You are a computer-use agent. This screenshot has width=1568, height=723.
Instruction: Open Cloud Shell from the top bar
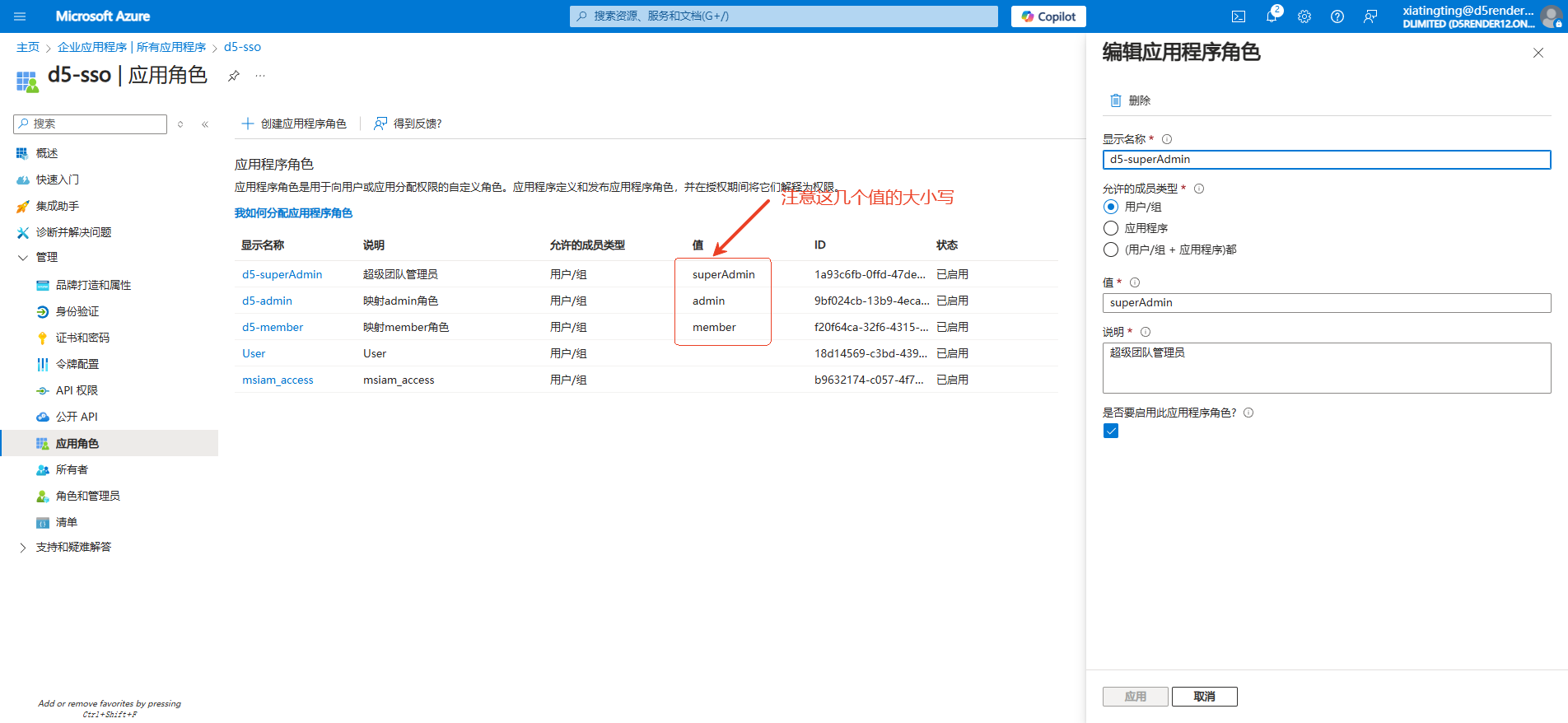click(1239, 16)
